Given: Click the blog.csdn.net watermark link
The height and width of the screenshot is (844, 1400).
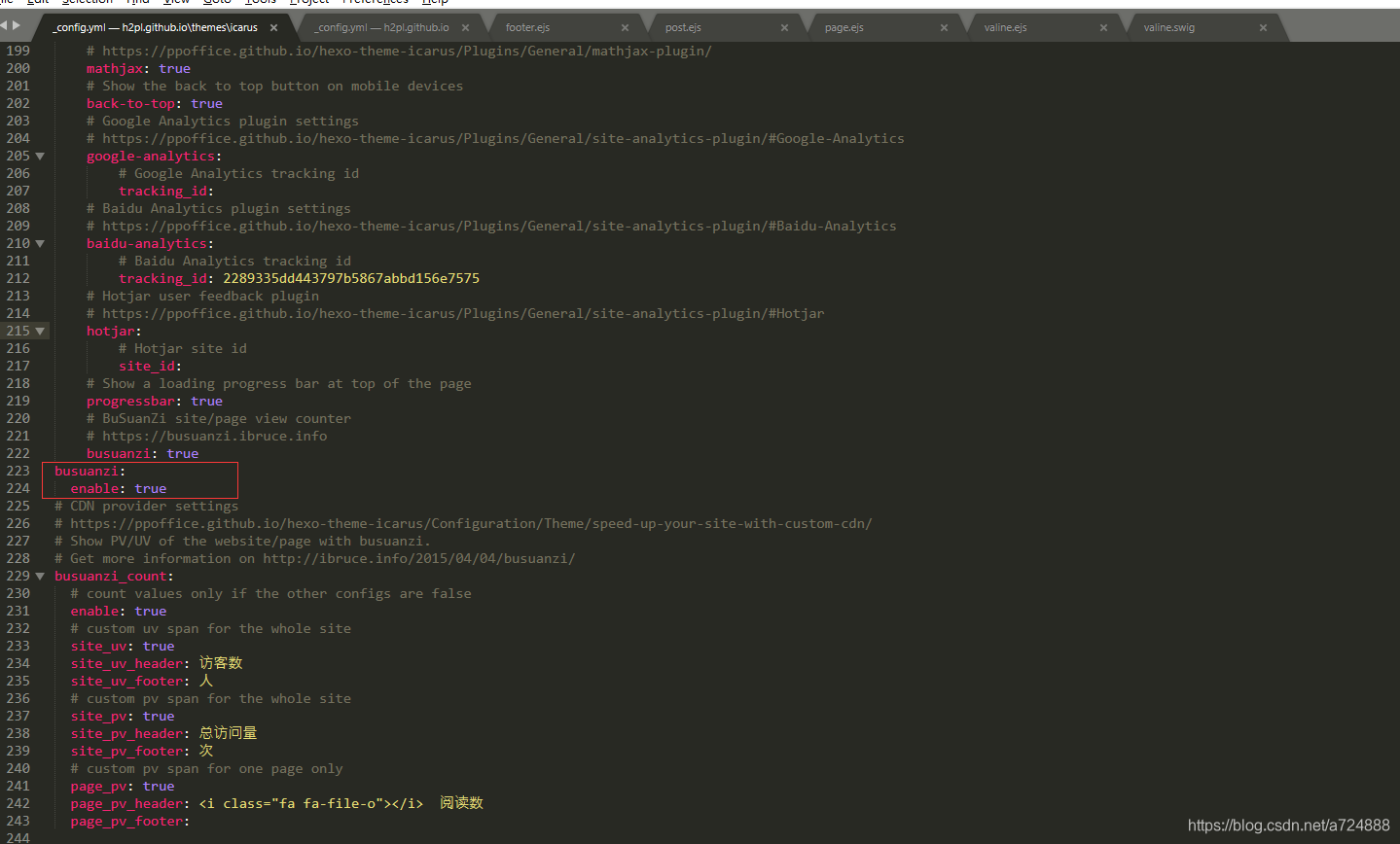Looking at the screenshot, I should click(1289, 825).
